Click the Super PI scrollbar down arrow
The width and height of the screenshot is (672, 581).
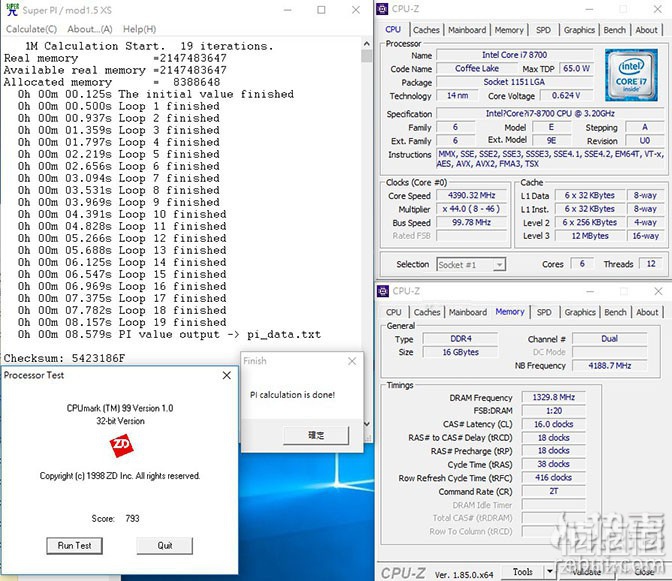click(366, 423)
